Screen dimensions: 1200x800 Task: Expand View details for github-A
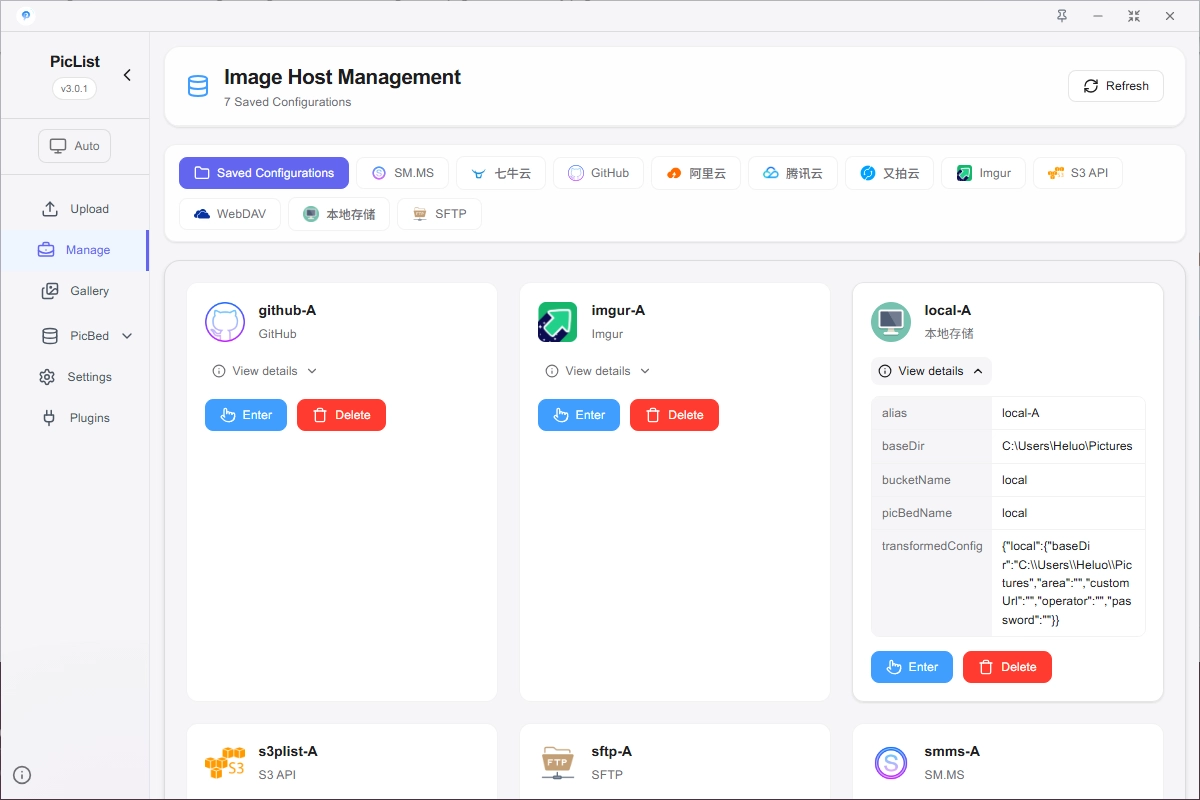(265, 371)
